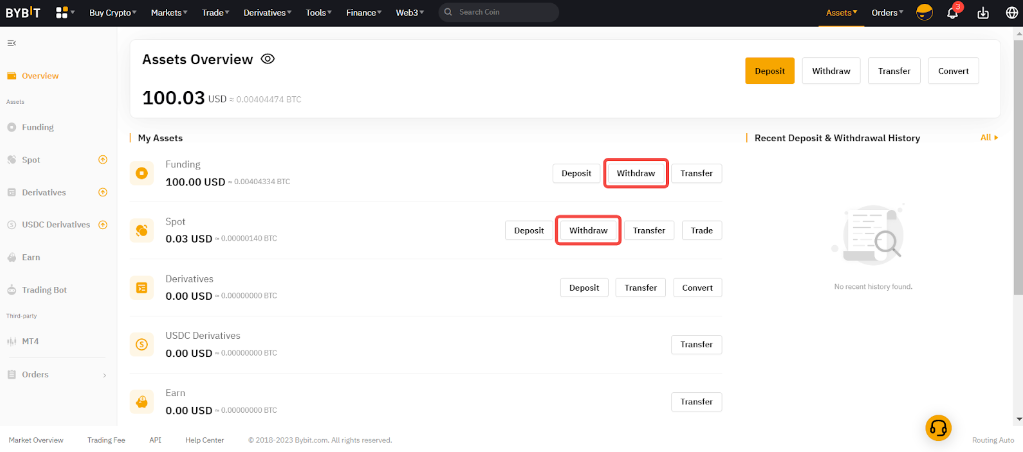Click the Earn piggy bank icon in My Assets

pos(142,402)
